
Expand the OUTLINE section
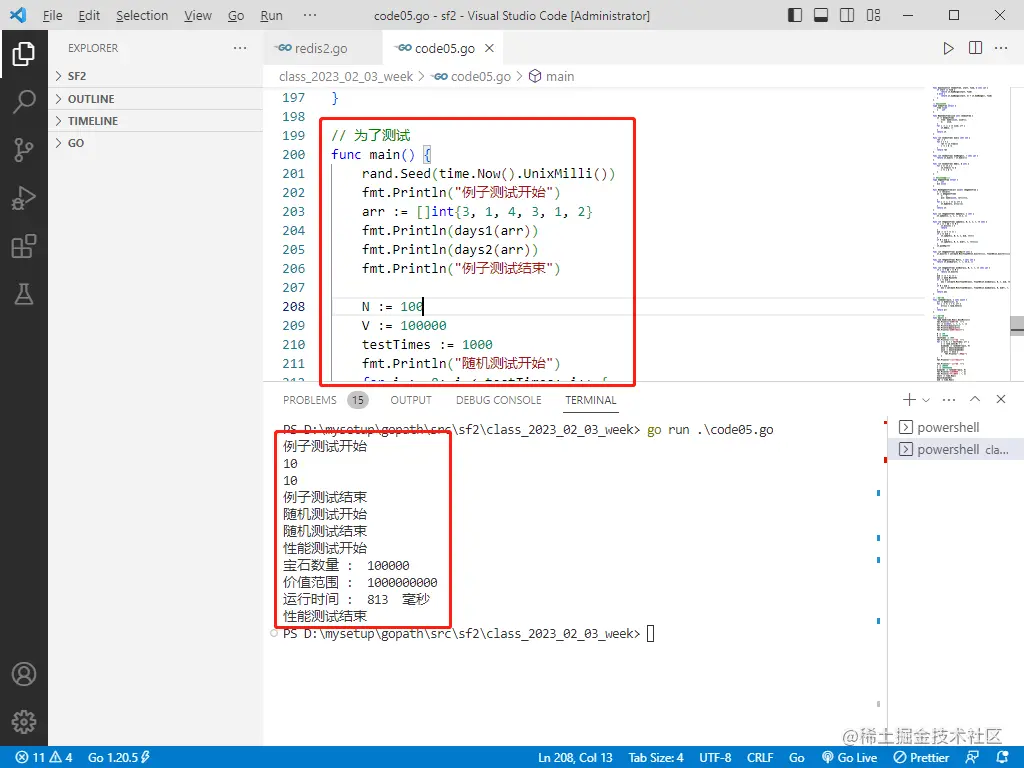tap(155, 99)
